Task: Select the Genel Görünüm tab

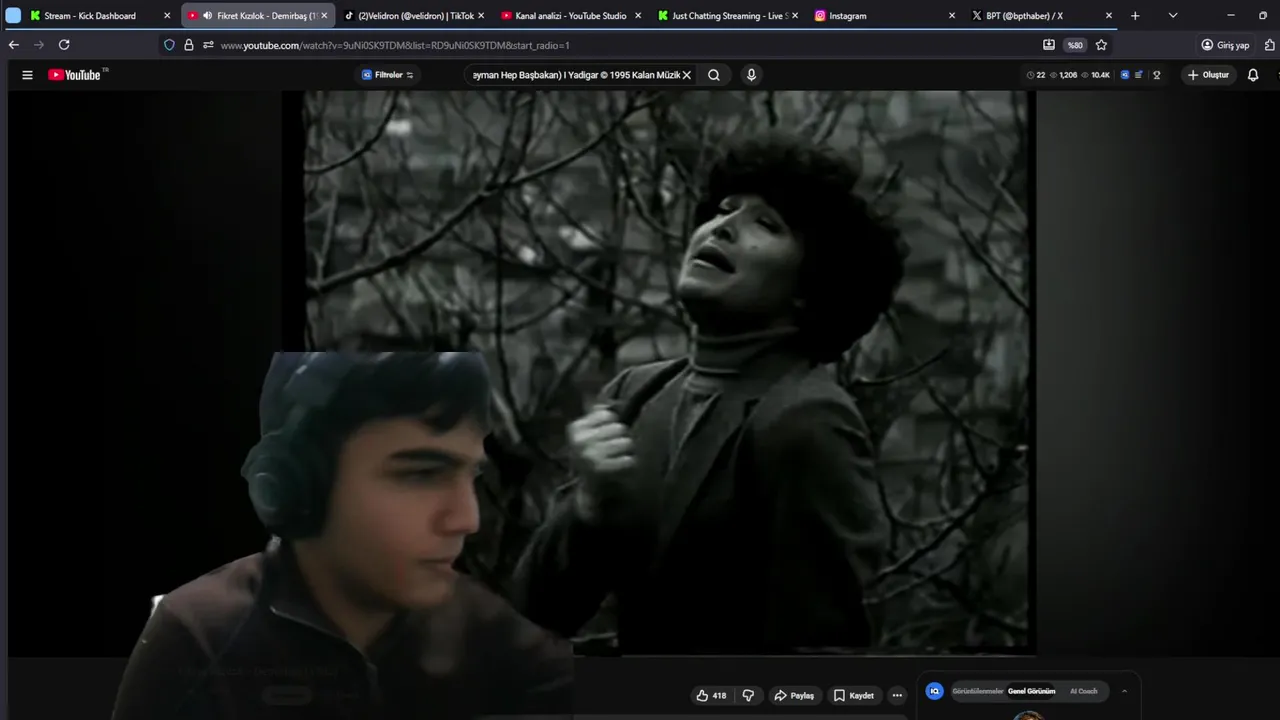Action: pos(1031,691)
